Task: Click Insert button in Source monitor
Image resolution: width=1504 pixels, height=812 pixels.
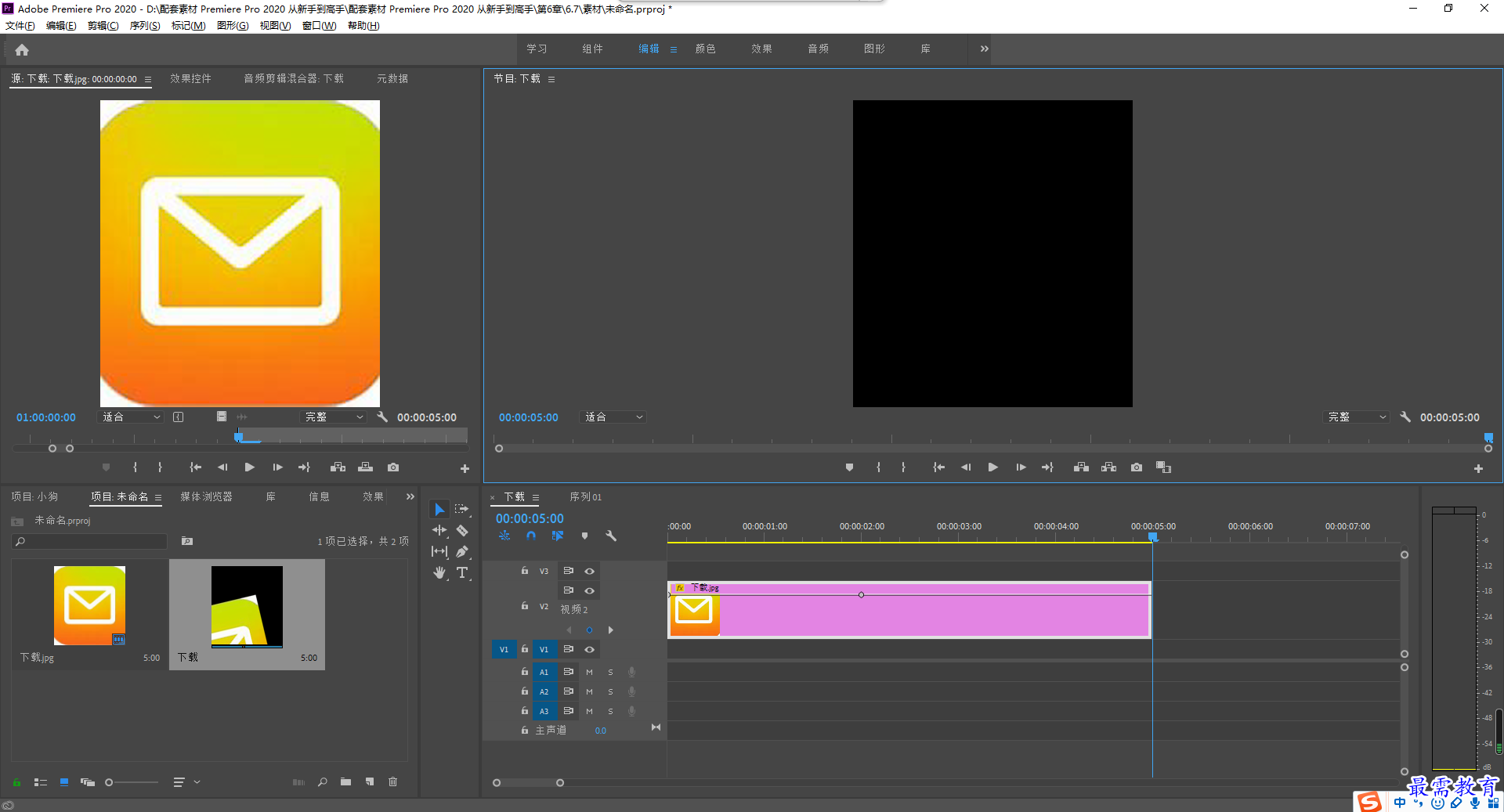Action: [x=338, y=467]
